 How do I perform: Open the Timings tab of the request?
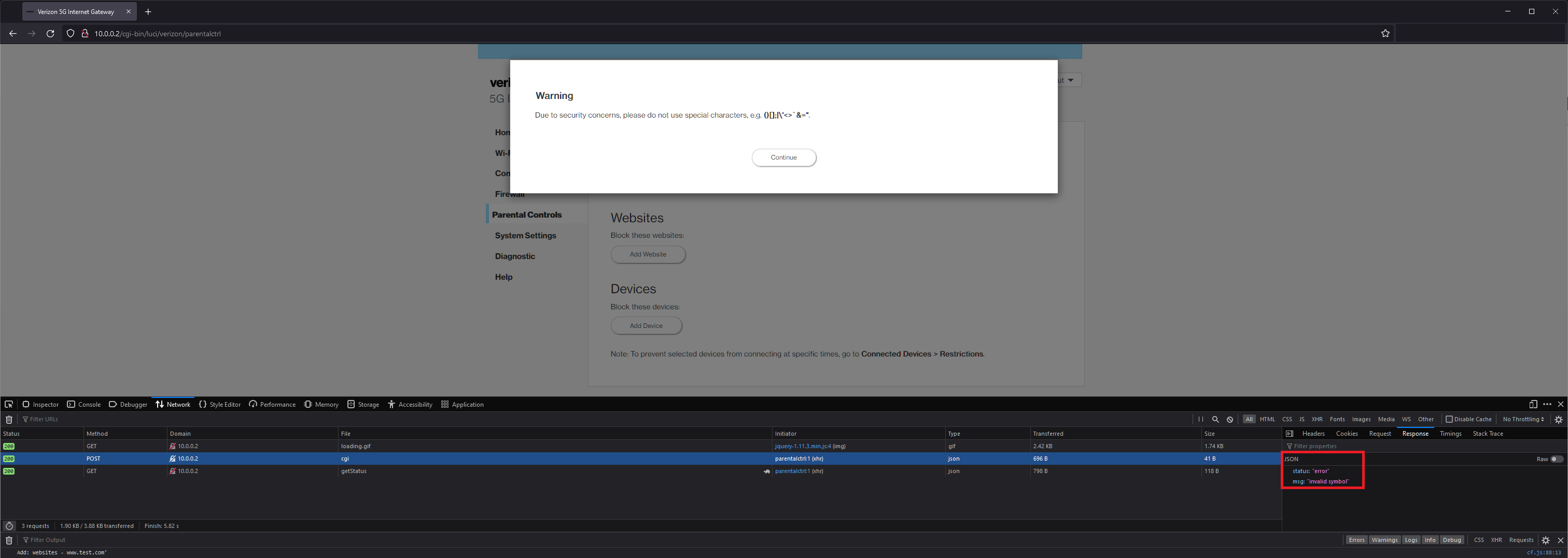[1450, 433]
